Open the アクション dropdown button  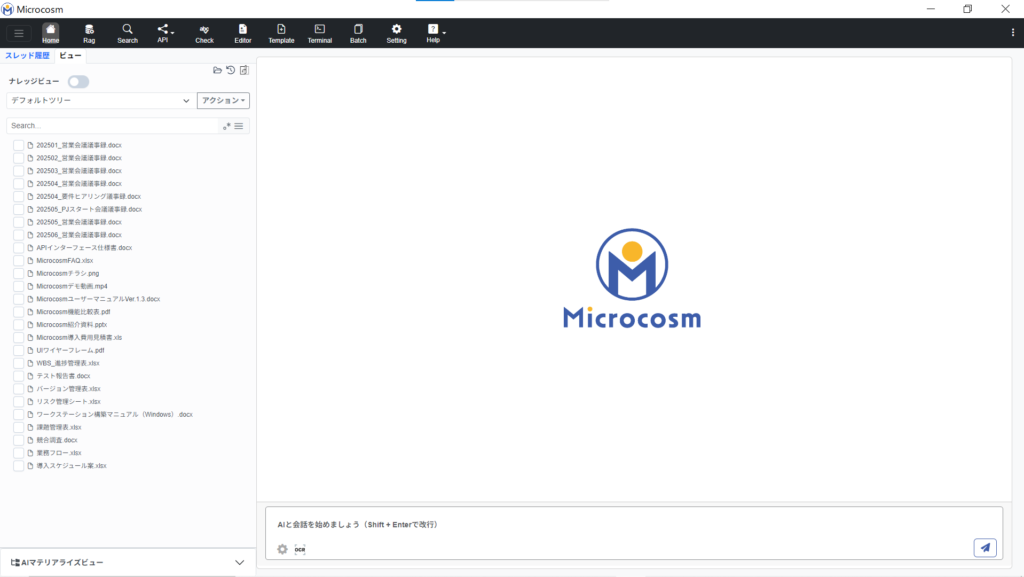point(223,101)
